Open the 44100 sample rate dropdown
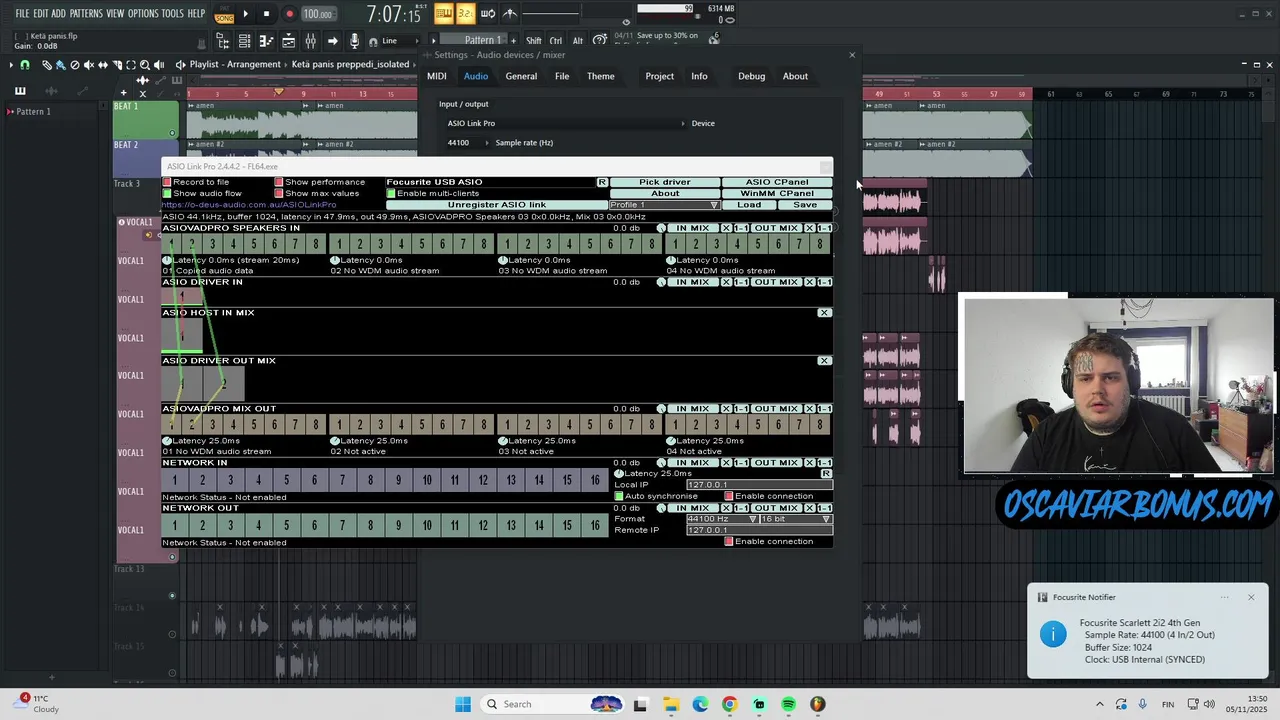The width and height of the screenshot is (1280, 720). click(469, 143)
